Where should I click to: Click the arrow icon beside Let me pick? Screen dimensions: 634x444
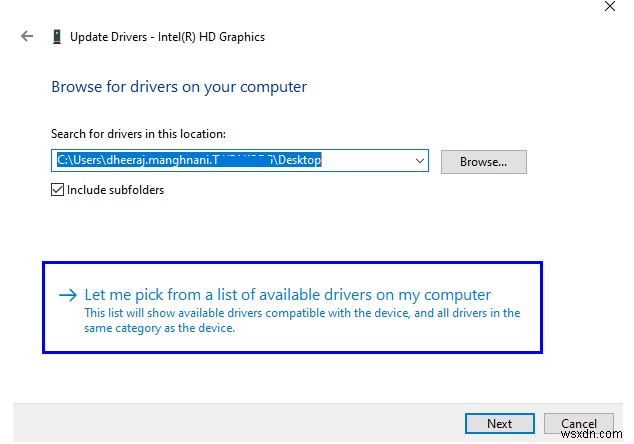point(68,295)
